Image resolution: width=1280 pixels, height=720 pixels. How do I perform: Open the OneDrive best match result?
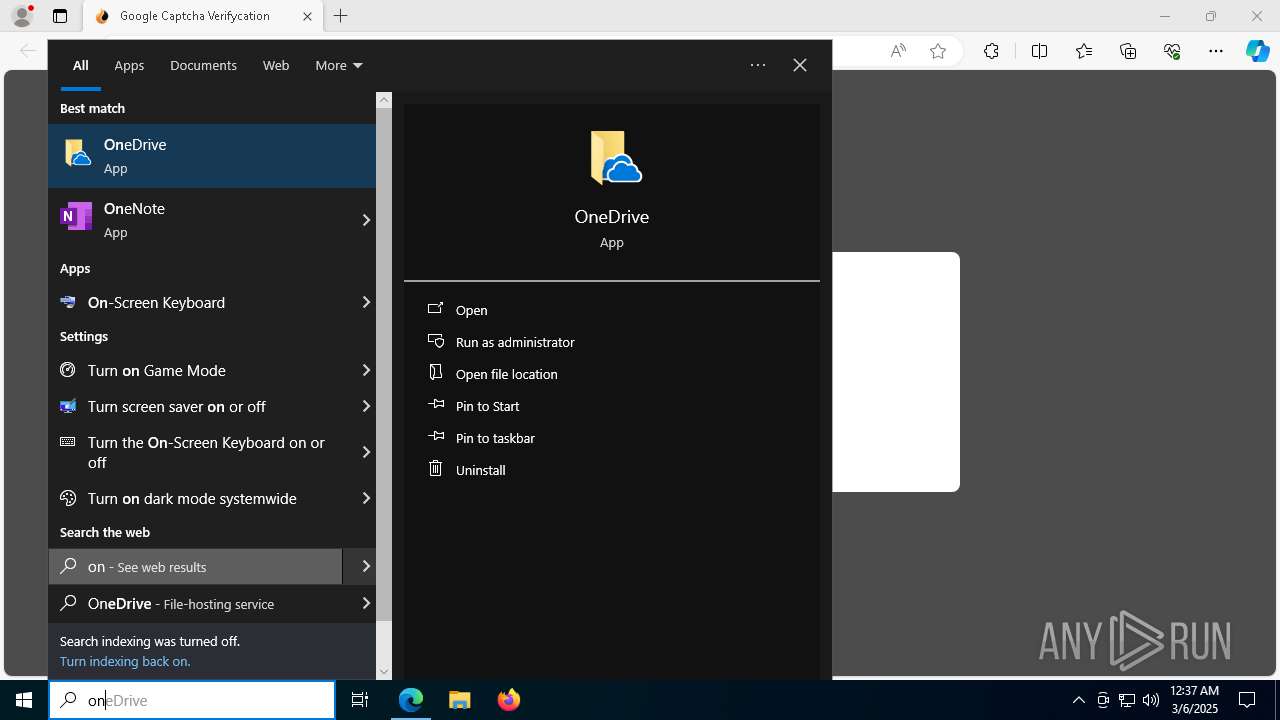point(212,156)
